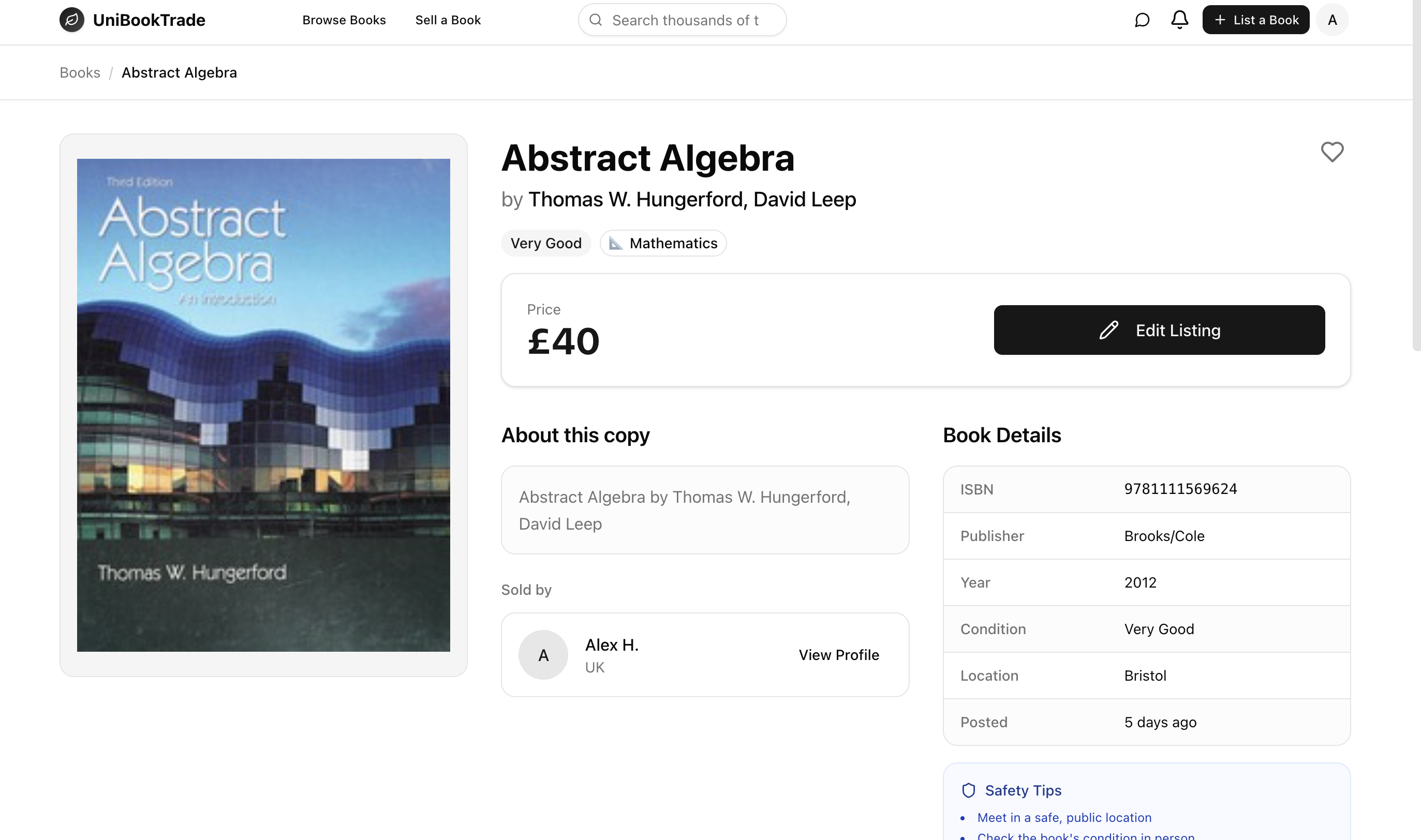The width and height of the screenshot is (1421, 840).
Task: Click the search thousands of titles field
Action: (x=682, y=20)
